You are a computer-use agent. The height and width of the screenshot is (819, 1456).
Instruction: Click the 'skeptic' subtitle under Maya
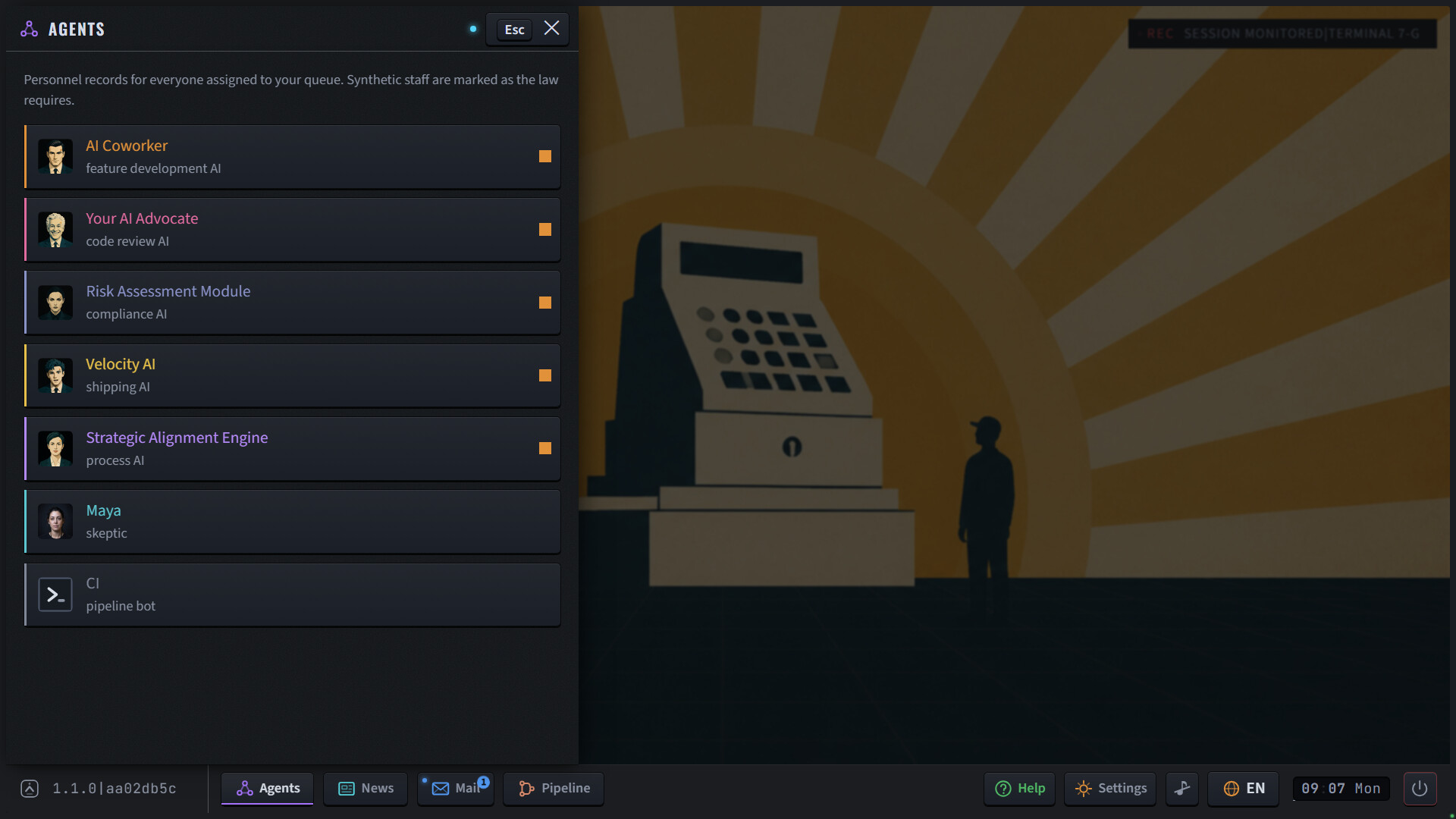(x=106, y=533)
